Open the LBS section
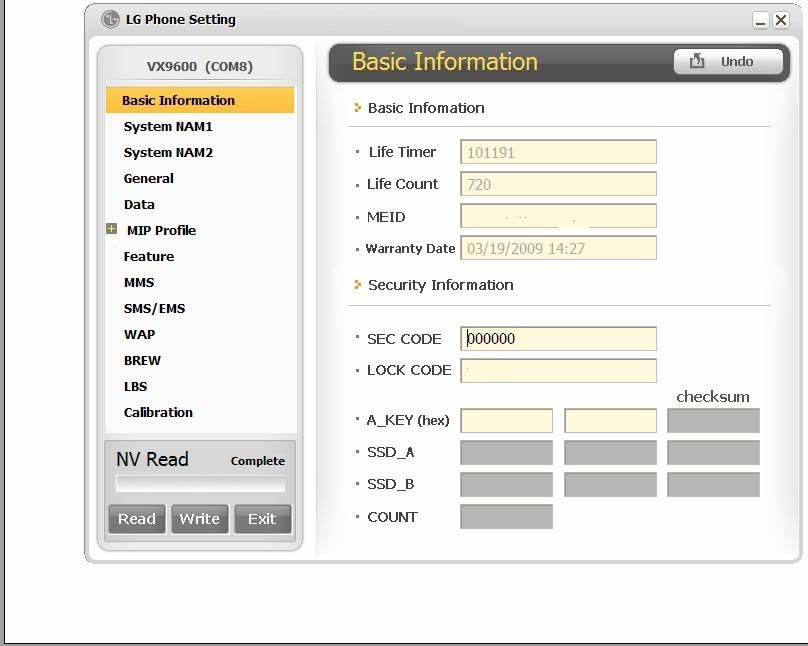 135,386
